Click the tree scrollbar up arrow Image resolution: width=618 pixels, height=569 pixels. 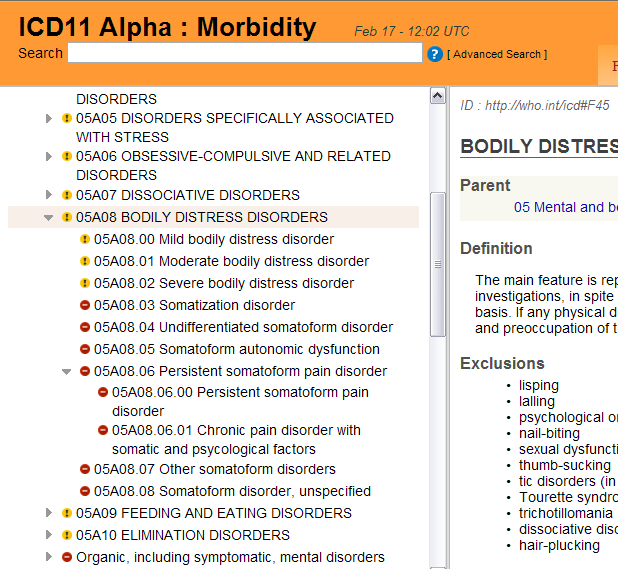tap(438, 96)
